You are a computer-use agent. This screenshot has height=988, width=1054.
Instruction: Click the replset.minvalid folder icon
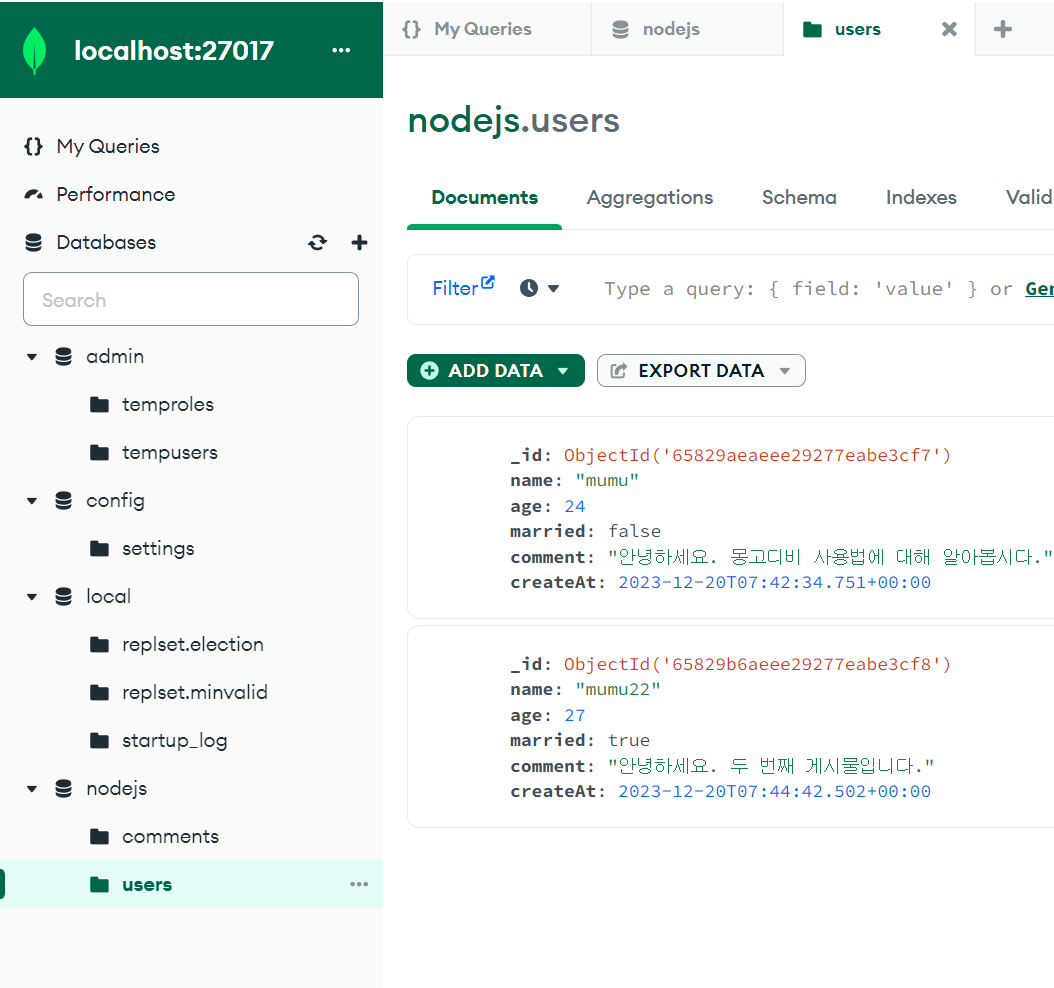[x=99, y=693]
